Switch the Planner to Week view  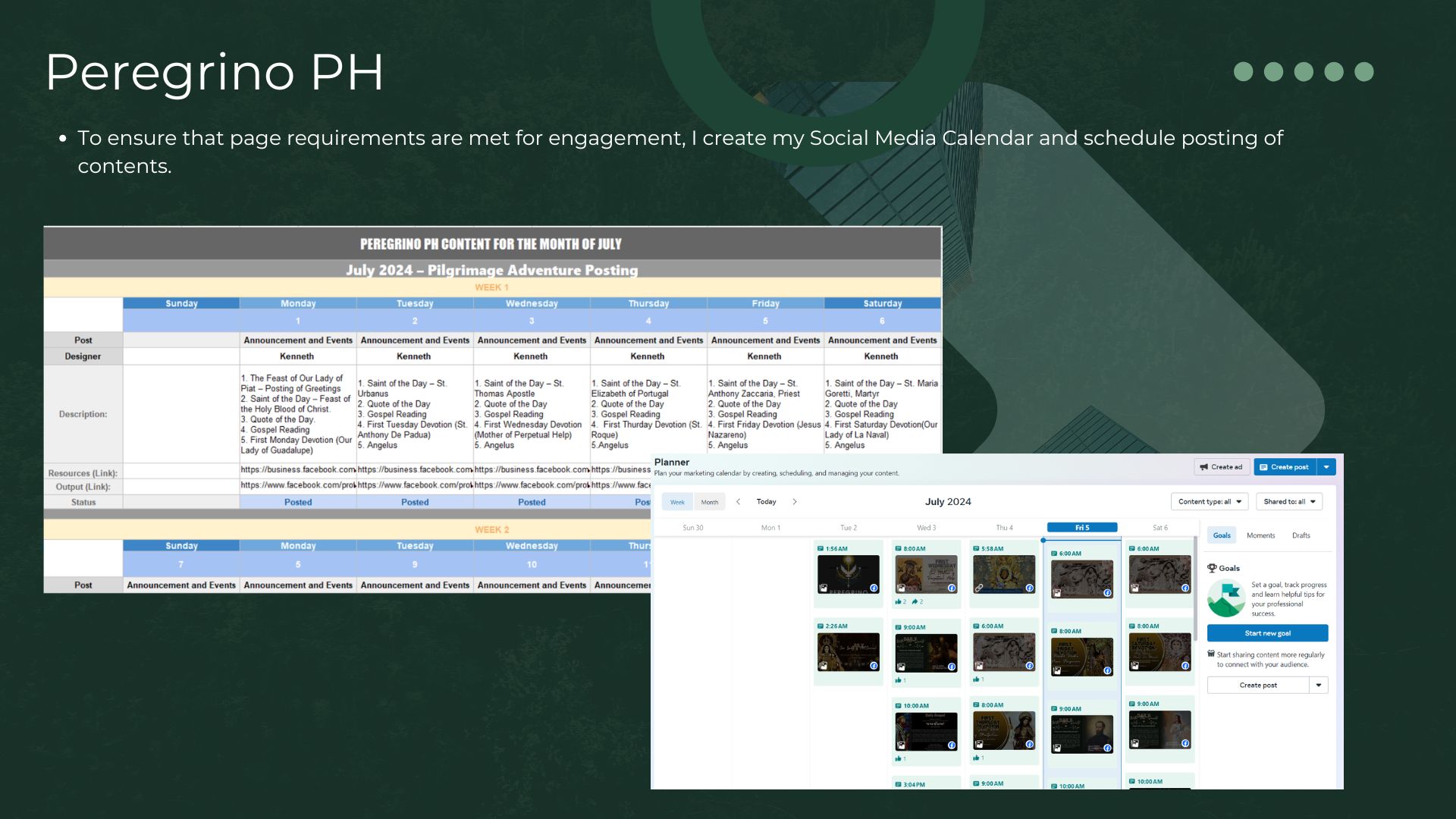677,502
